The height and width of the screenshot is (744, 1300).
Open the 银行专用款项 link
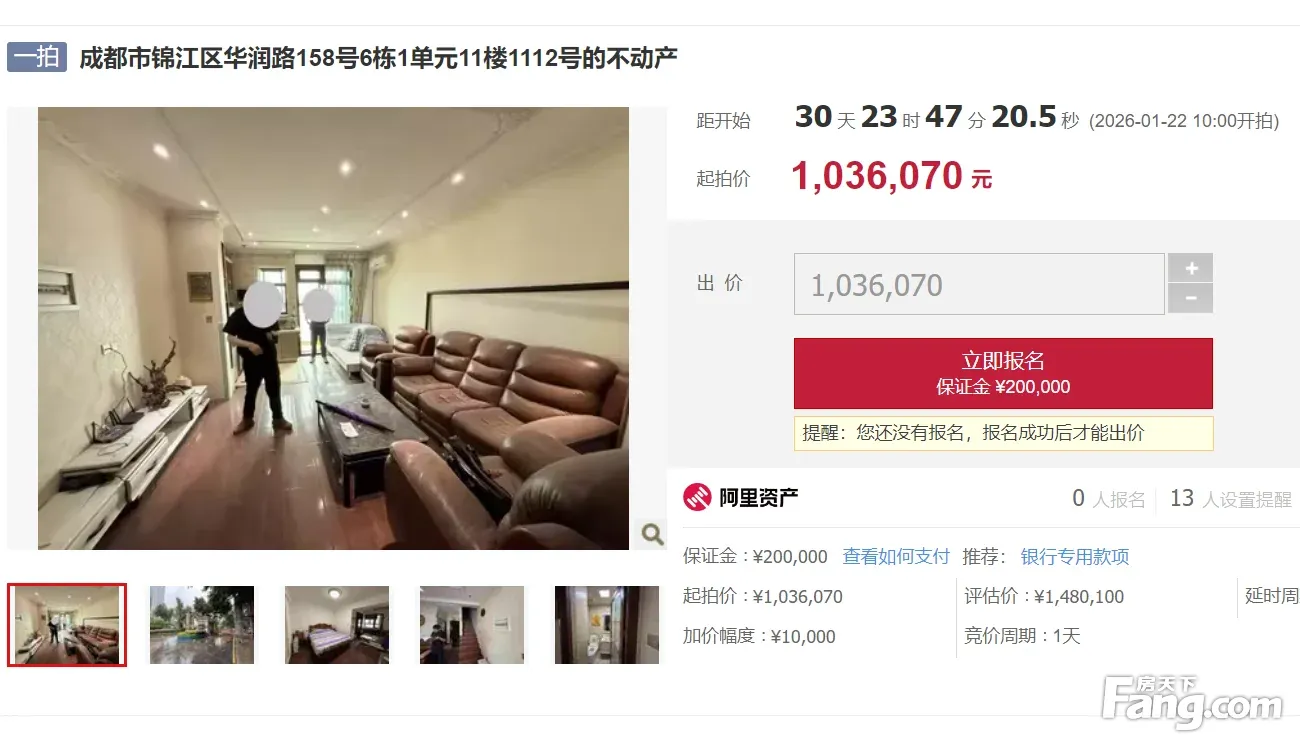tap(1075, 557)
